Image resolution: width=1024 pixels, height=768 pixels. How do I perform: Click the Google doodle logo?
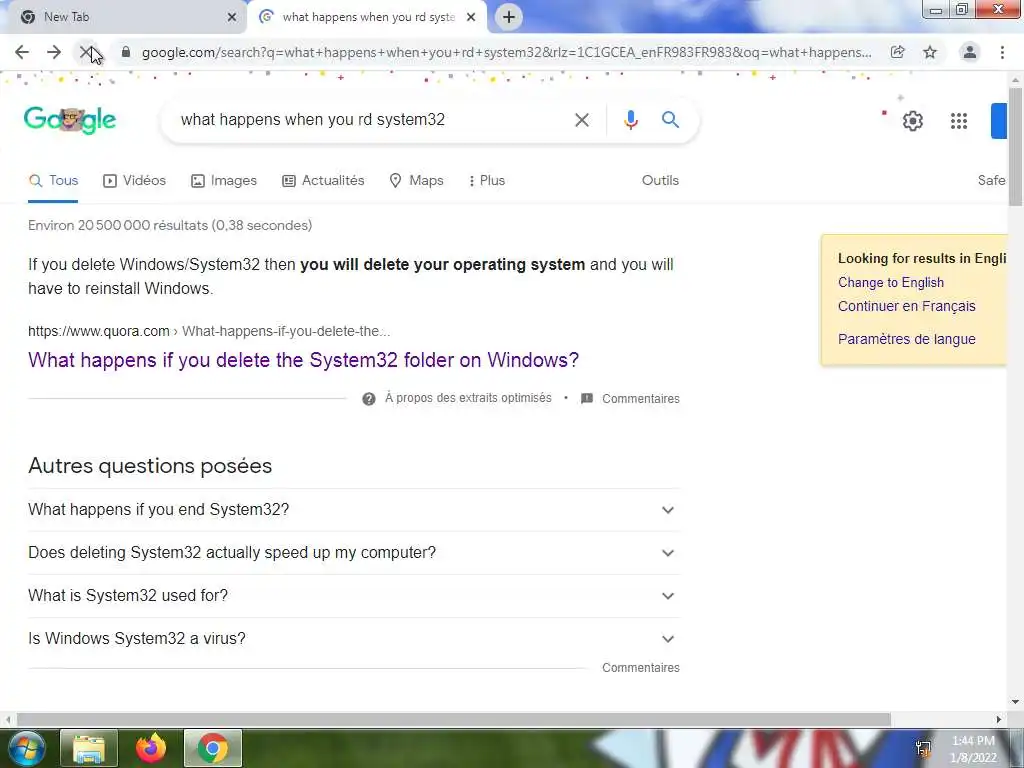[70, 120]
